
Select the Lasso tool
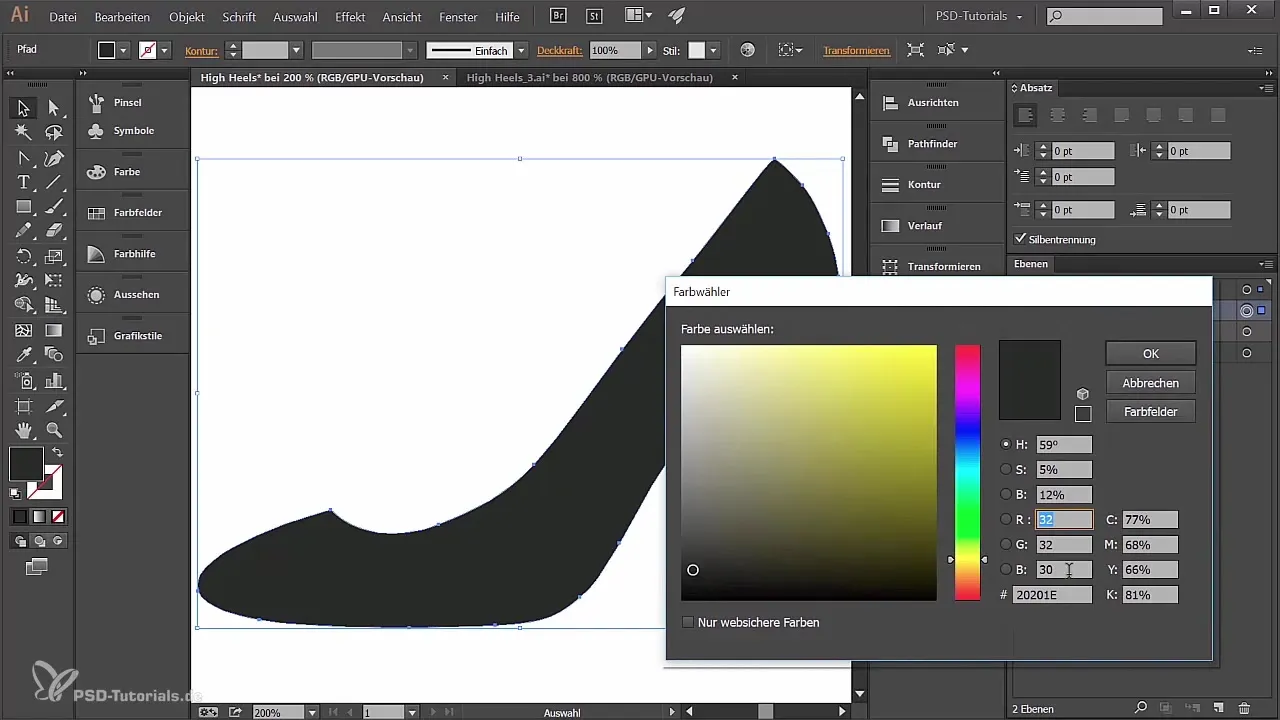tap(54, 132)
